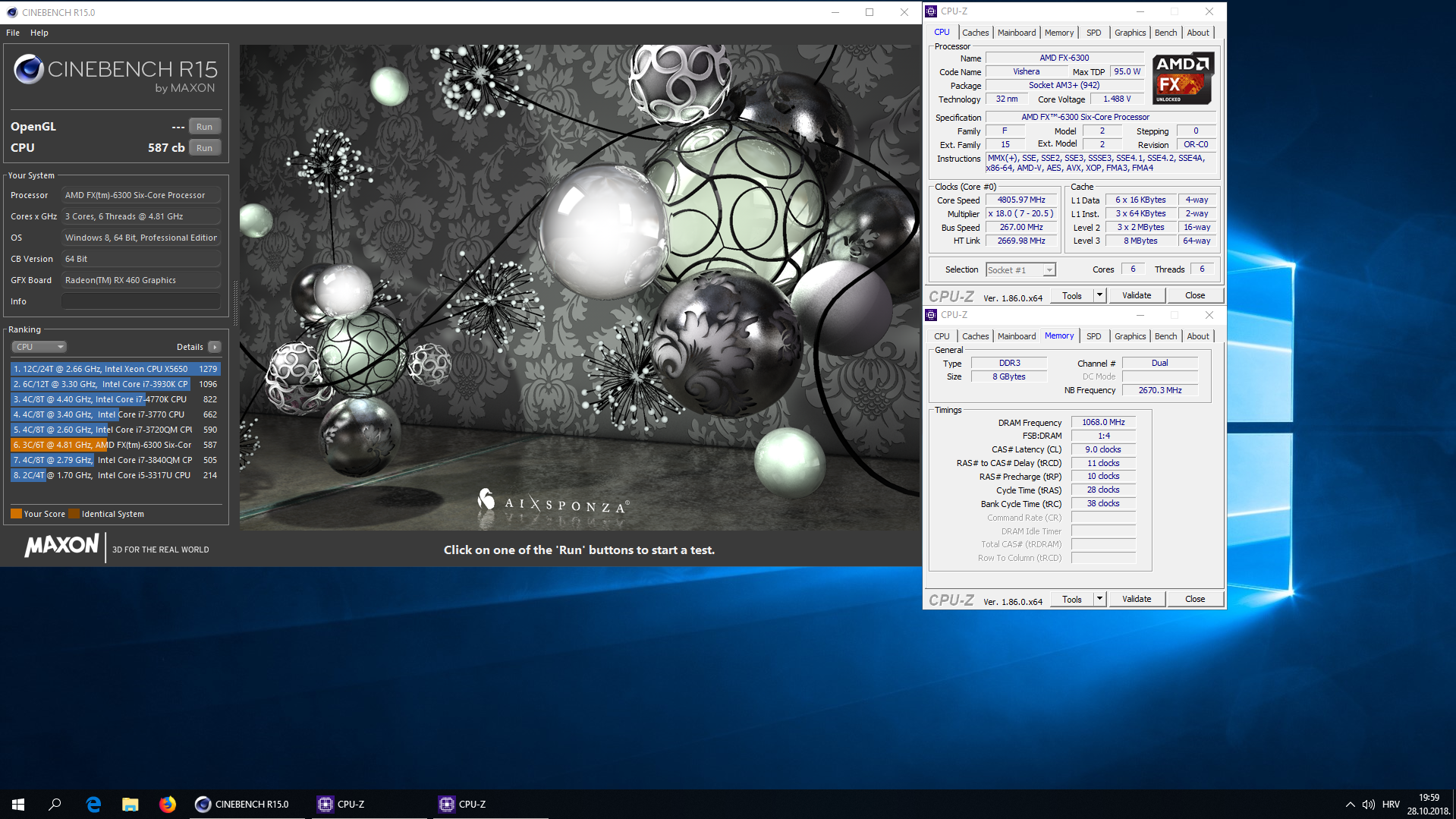1456x819 pixels.
Task: Click AMD FX logo in CPU-Z
Action: 1184,78
